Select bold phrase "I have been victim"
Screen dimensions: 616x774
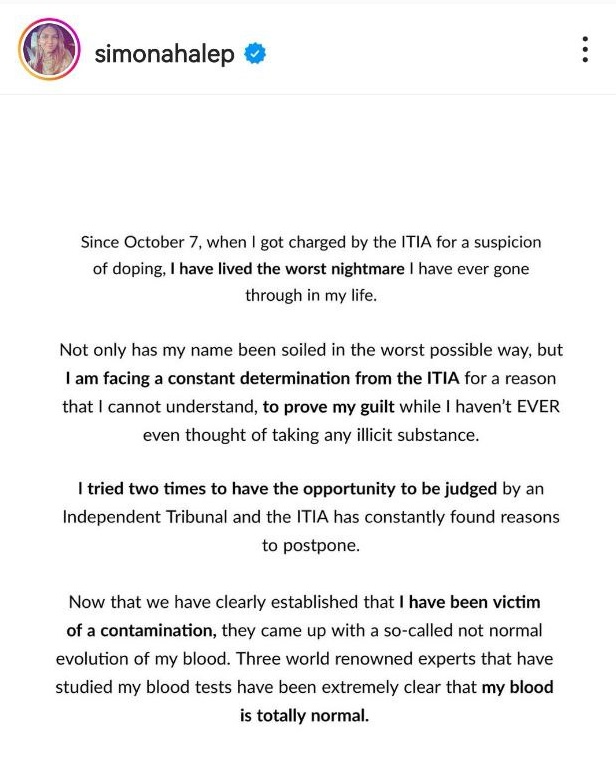point(470,602)
